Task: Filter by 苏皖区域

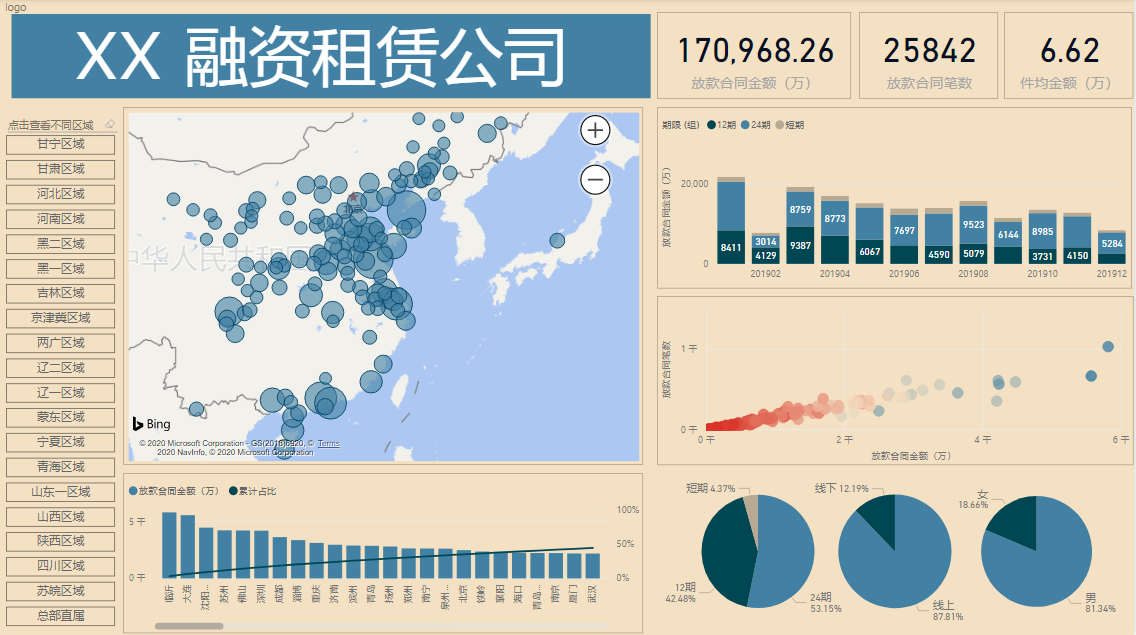Action: [61, 592]
